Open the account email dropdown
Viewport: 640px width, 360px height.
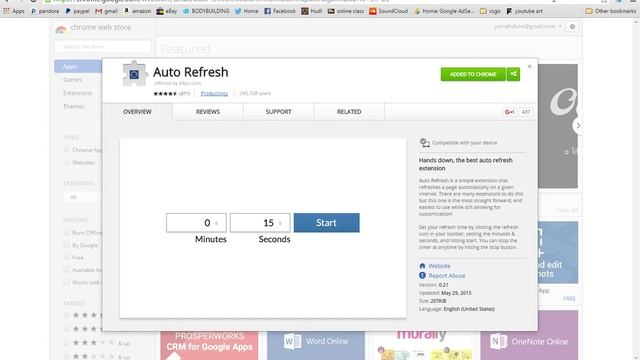528,27
